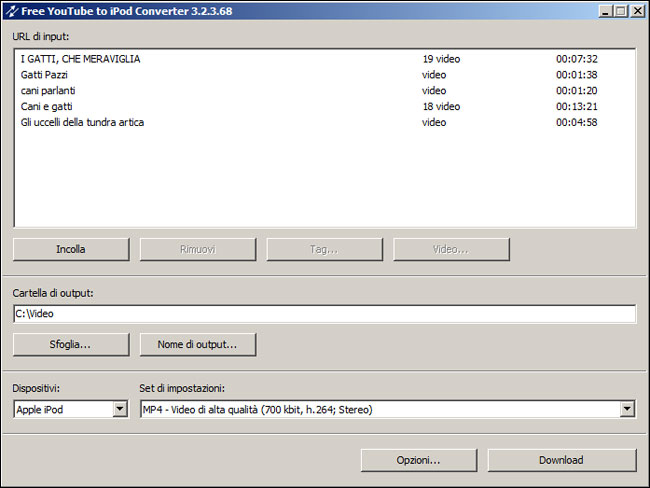Maximize the converter window
Image resolution: width=650 pixels, height=488 pixels.
(621, 11)
